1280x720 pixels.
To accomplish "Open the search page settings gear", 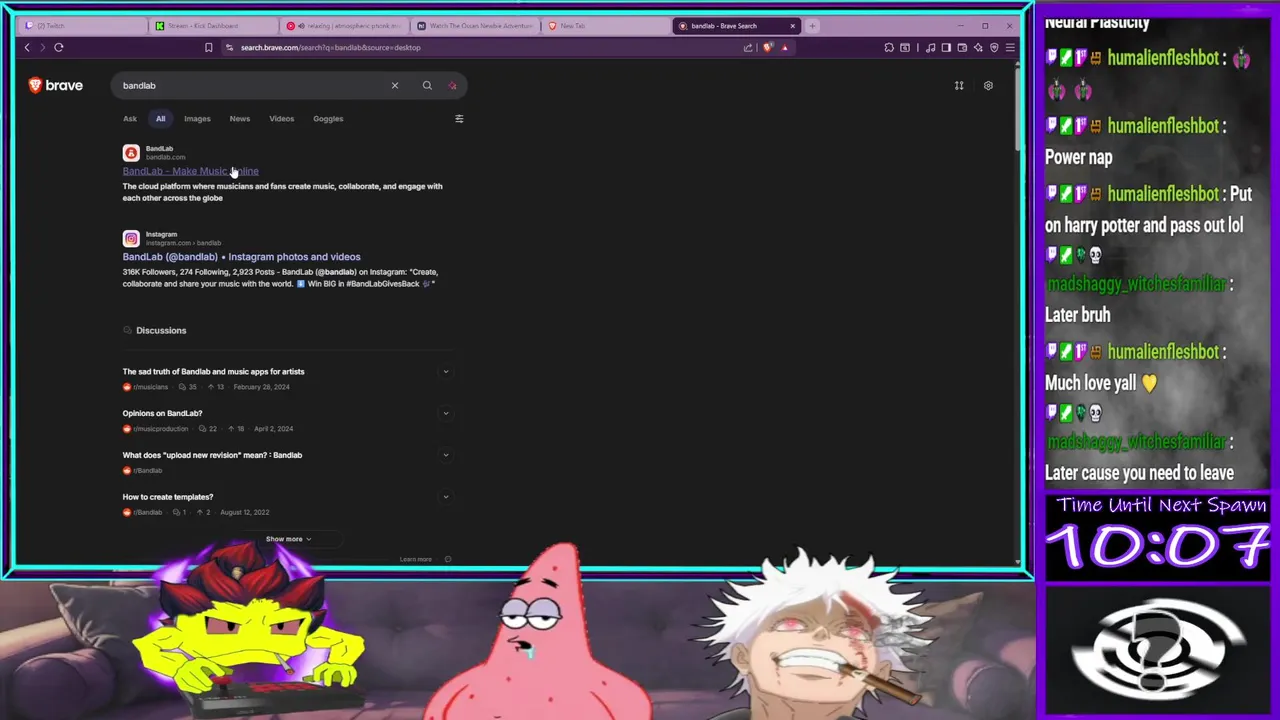I will tap(988, 85).
